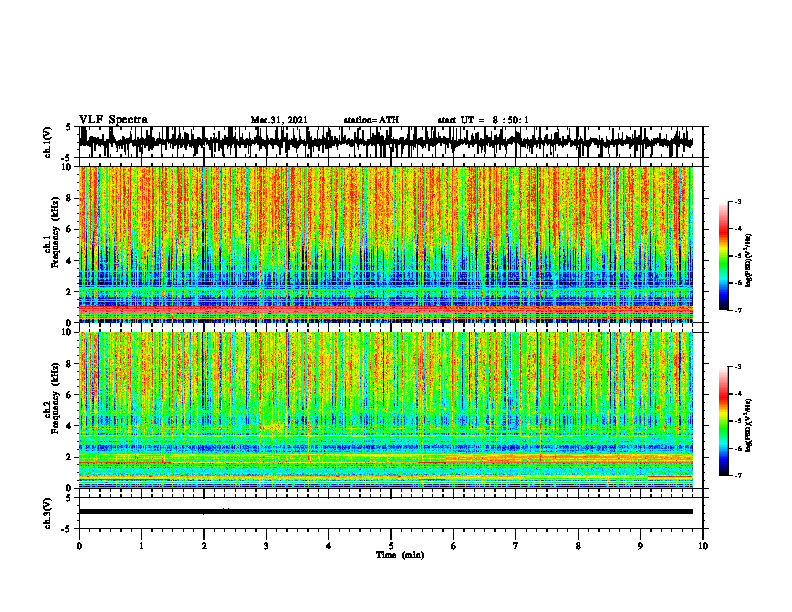
Task: Click time axis tick label "0"
Action: click(x=79, y=546)
